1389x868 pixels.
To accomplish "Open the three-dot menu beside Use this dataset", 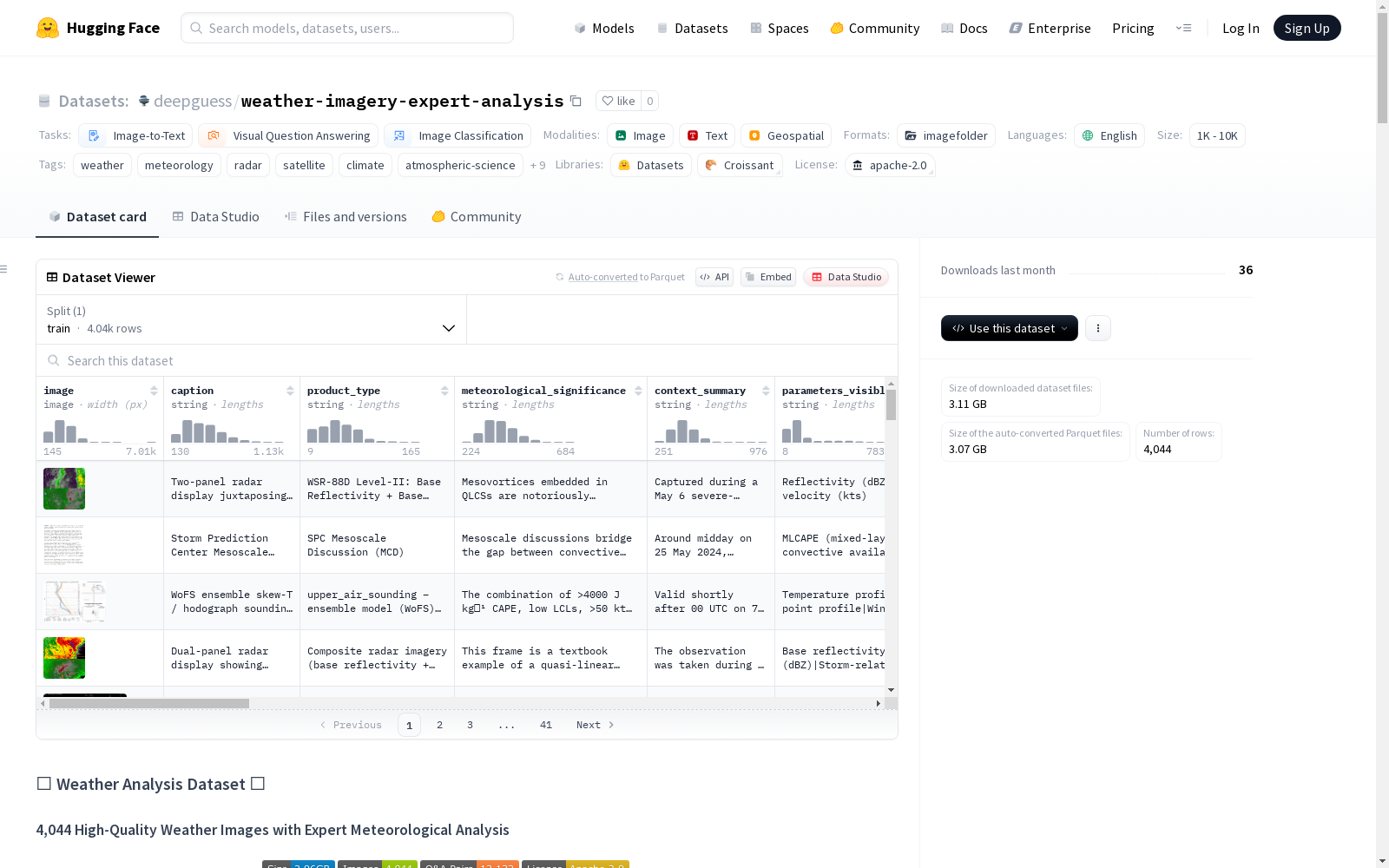I will (x=1098, y=328).
